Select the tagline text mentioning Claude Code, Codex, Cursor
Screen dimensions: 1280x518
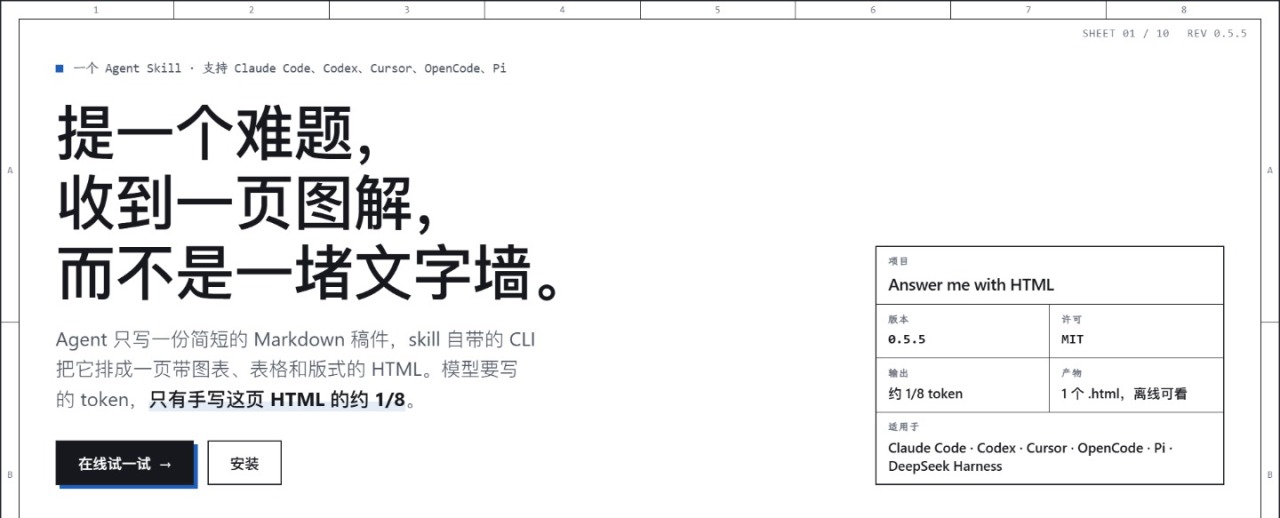tap(290, 69)
